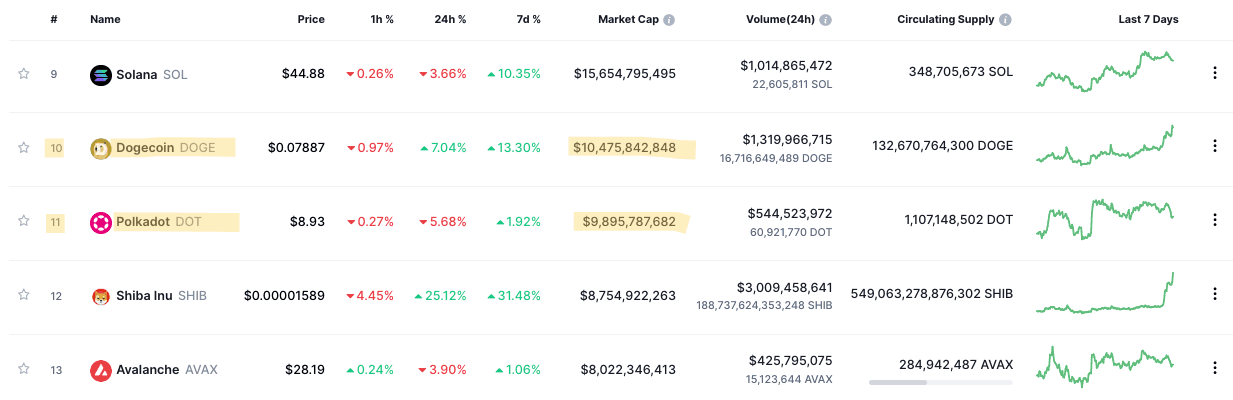This screenshot has height=400, width=1233.
Task: Open Shiba Inu's last 7 days chart
Action: pos(1105,295)
